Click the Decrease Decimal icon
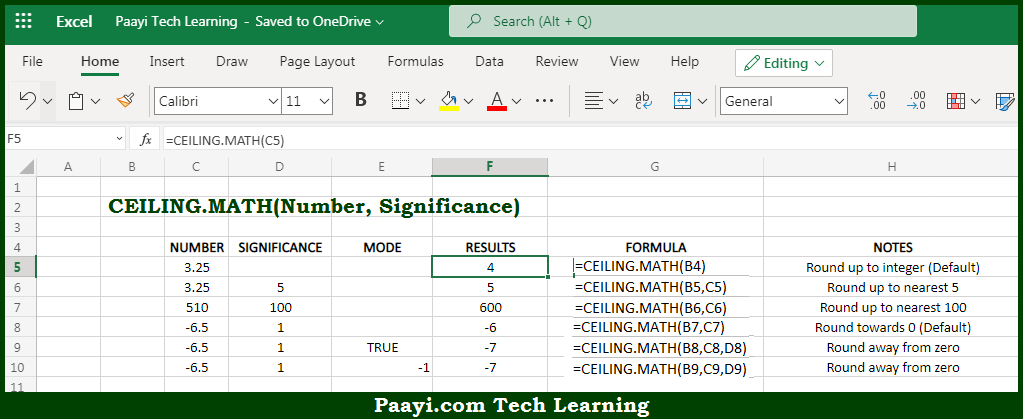Image resolution: width=1023 pixels, height=419 pixels. pyautogui.click(x=916, y=101)
